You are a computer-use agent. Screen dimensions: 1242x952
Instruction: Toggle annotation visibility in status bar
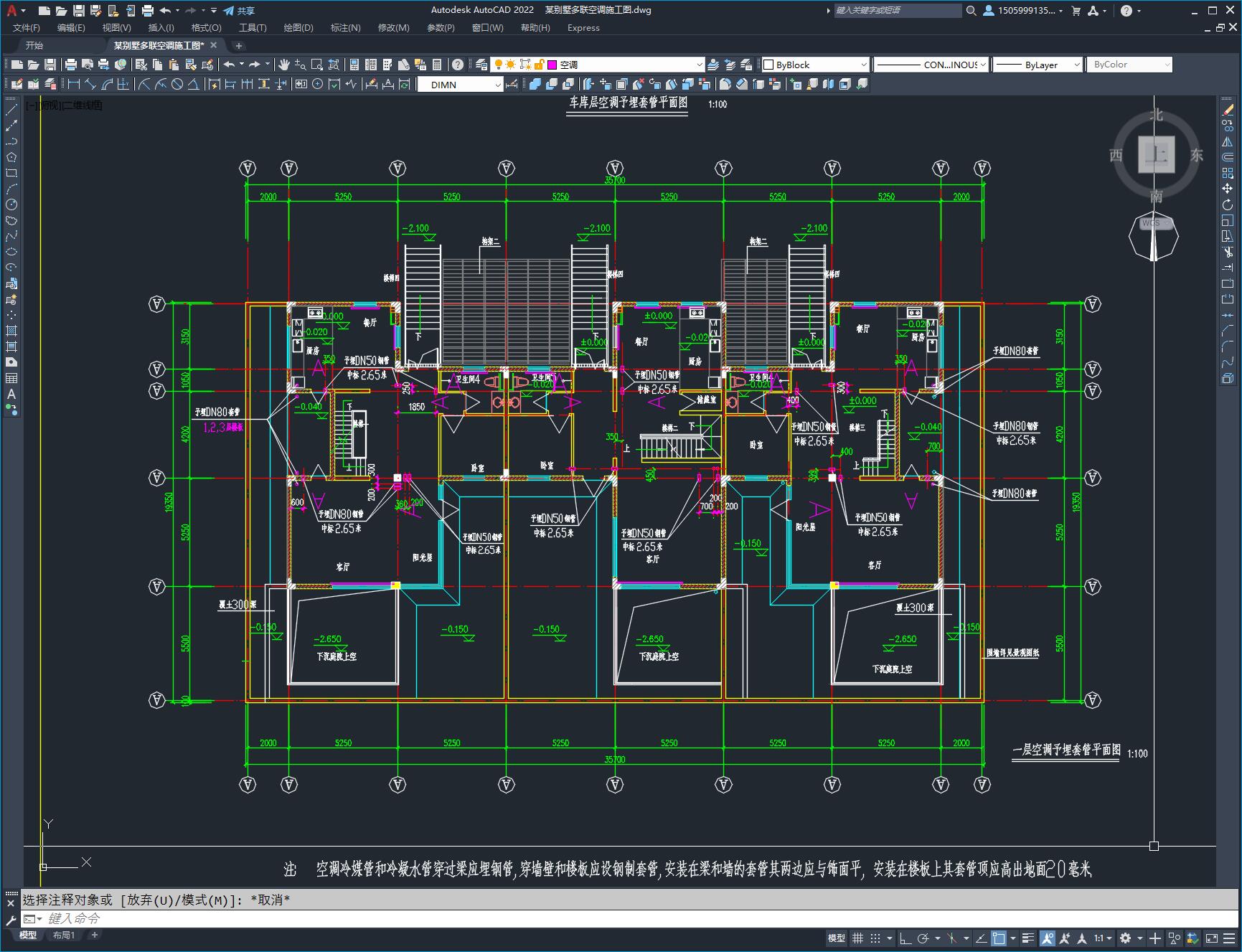tap(1048, 938)
